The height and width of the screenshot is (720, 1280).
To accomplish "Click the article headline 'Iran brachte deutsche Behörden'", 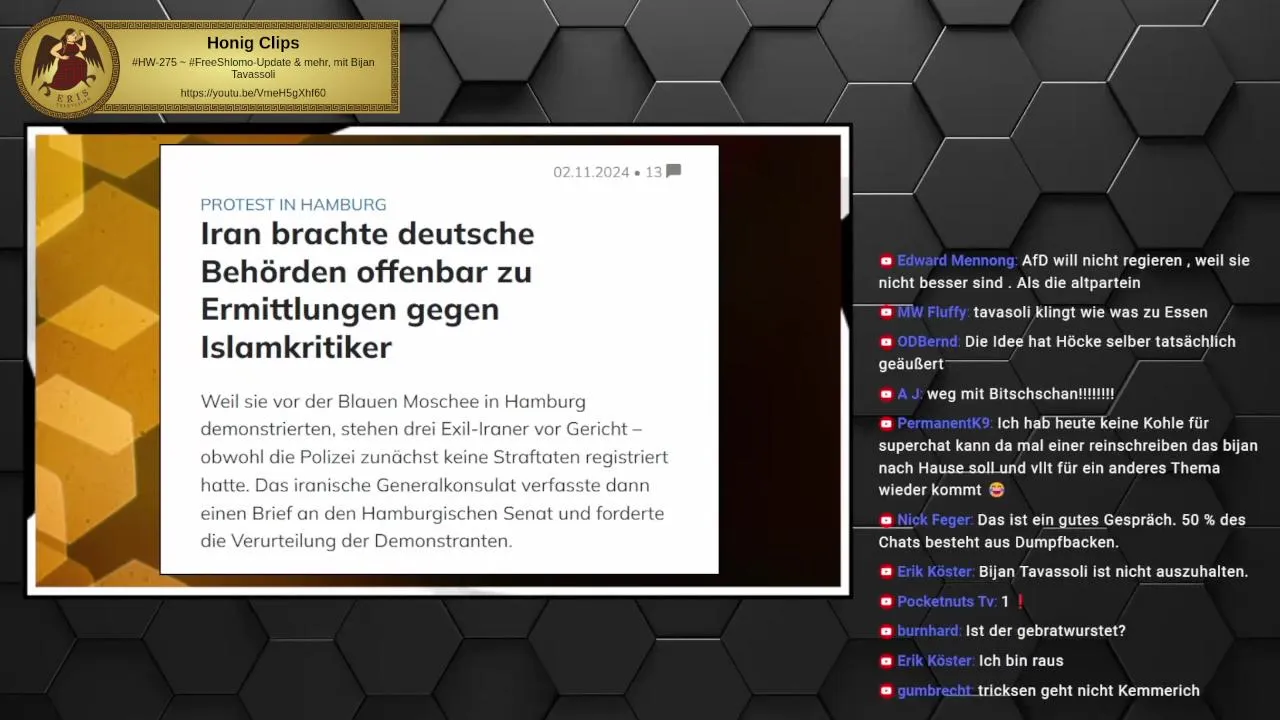I will pyautogui.click(x=368, y=290).
